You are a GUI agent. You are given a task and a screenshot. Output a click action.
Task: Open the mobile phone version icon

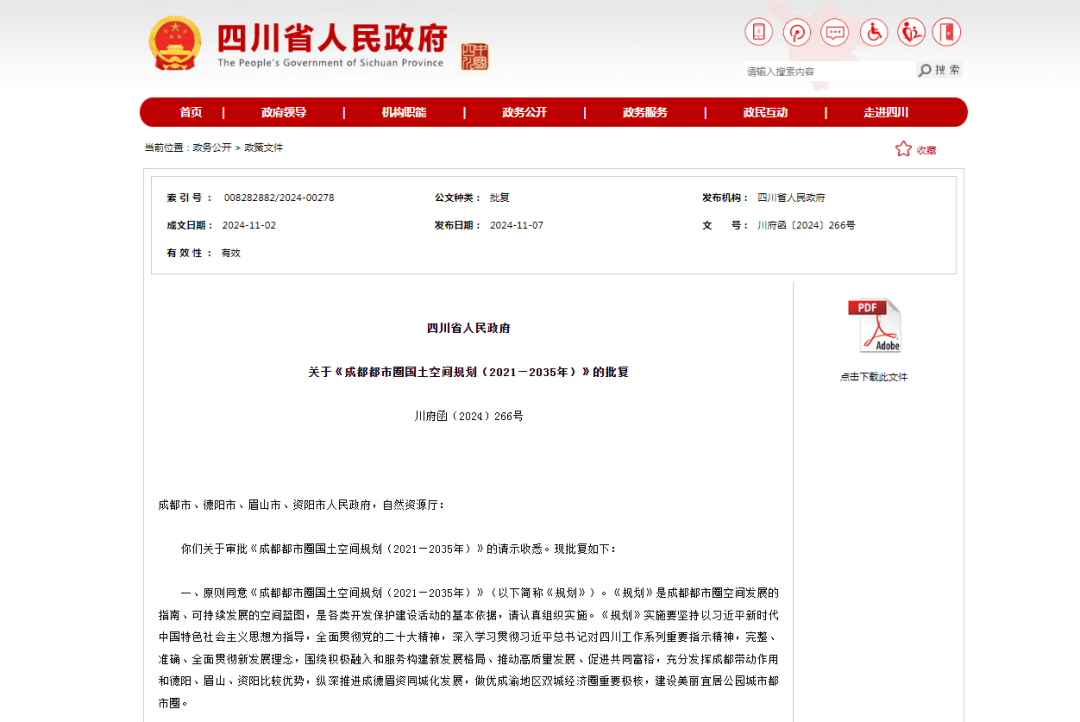tap(758, 32)
